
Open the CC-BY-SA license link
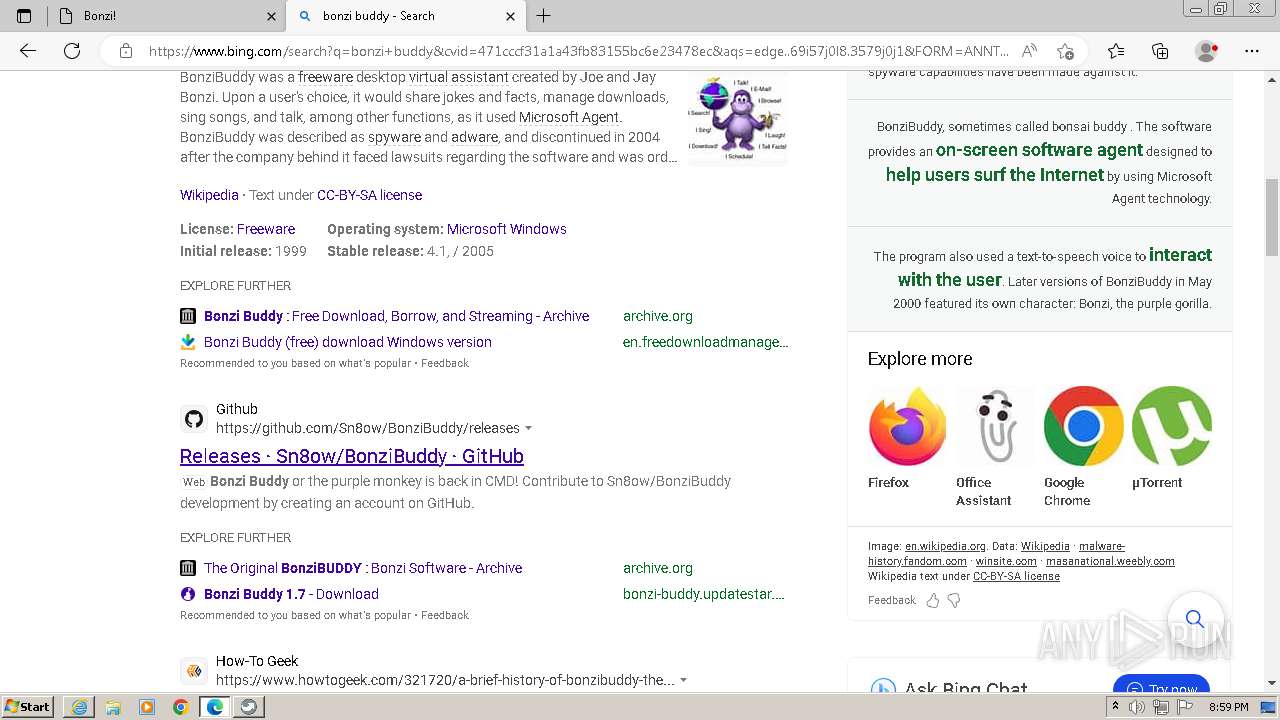click(x=369, y=195)
